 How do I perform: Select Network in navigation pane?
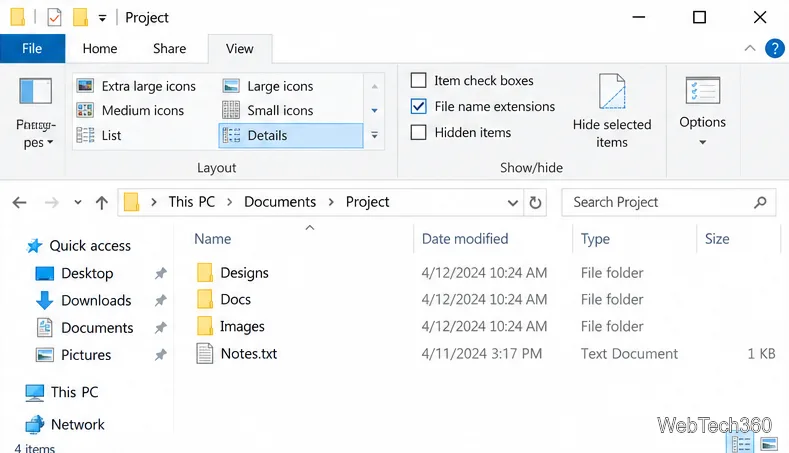(77, 424)
